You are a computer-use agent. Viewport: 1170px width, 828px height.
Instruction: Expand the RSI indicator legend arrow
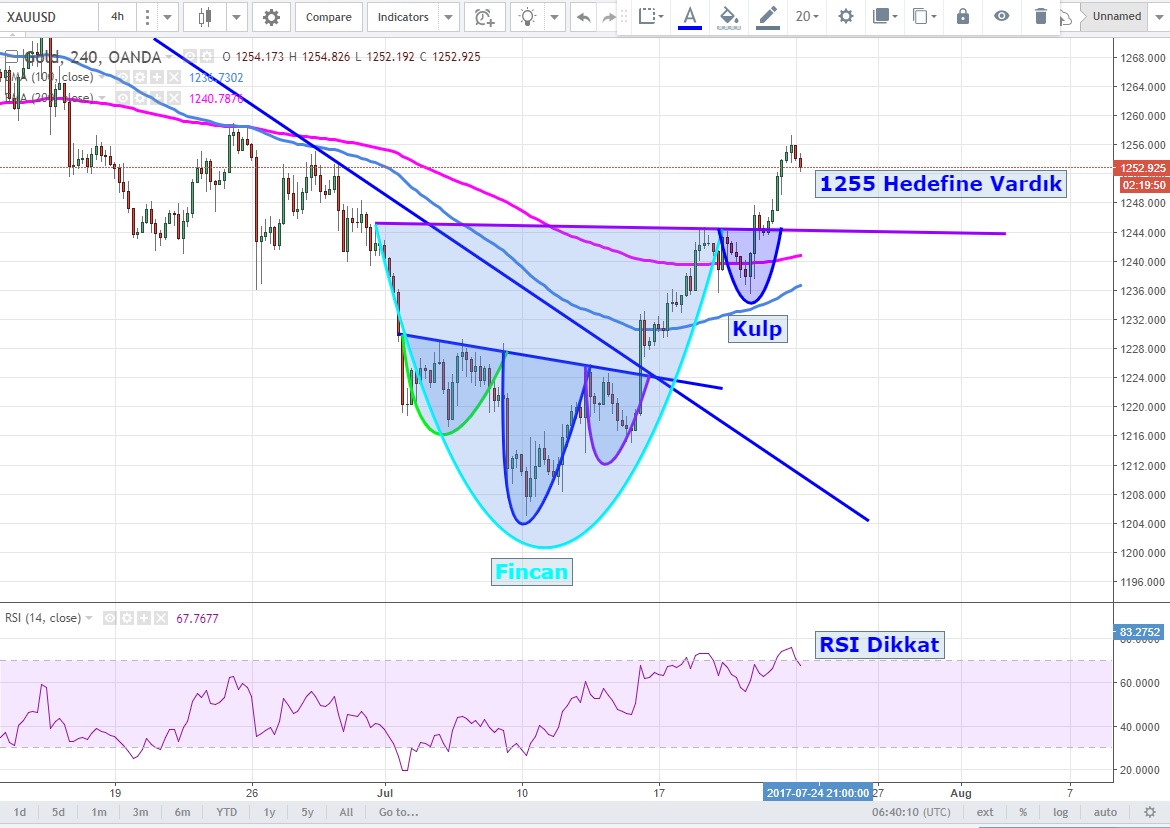[x=91, y=618]
